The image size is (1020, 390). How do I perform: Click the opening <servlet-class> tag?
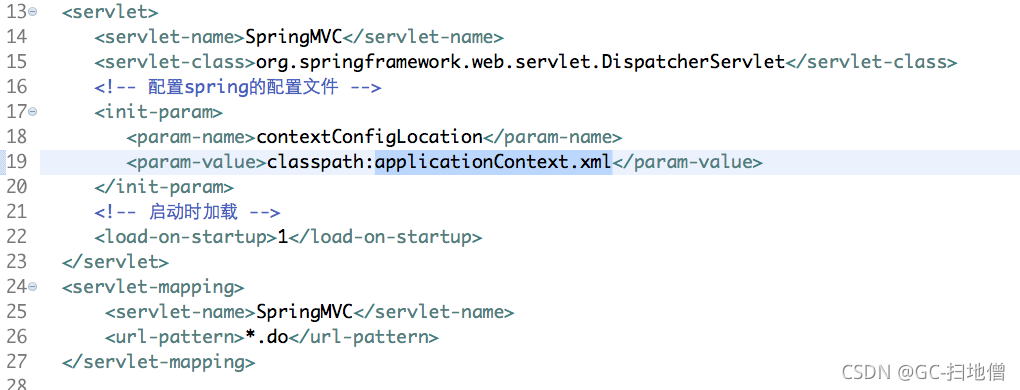point(175,62)
